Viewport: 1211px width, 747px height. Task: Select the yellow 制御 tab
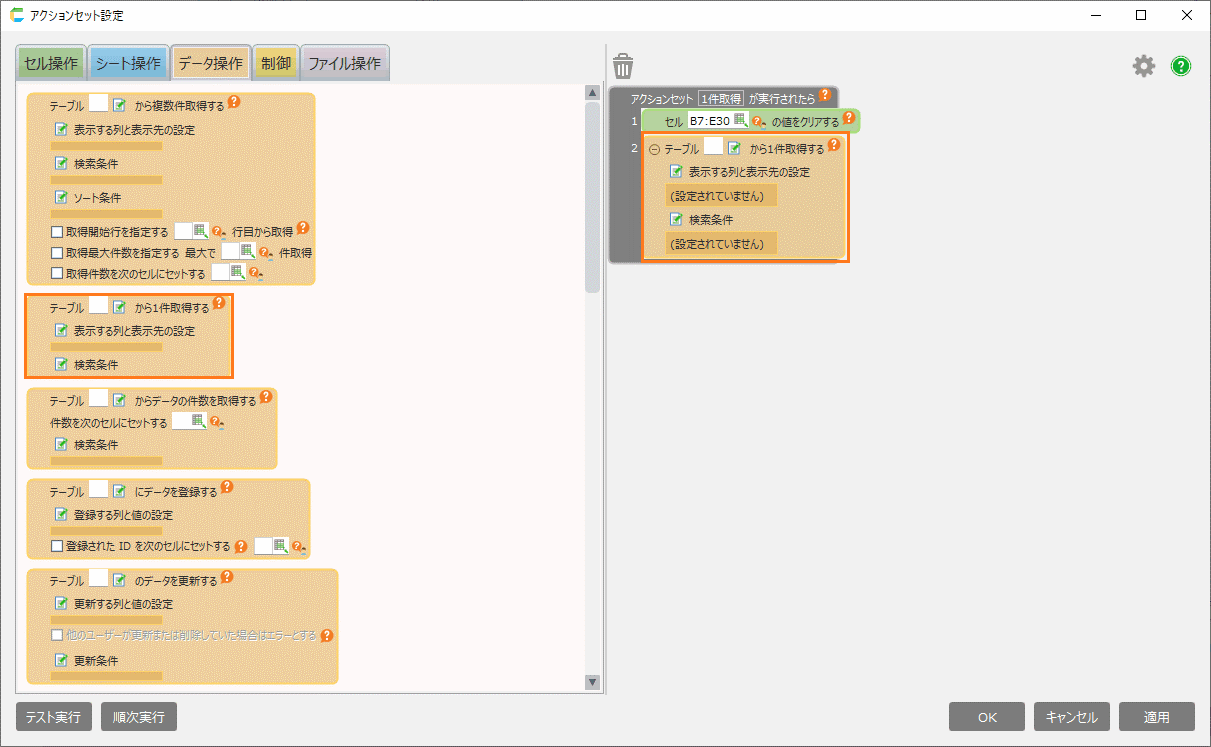(276, 63)
